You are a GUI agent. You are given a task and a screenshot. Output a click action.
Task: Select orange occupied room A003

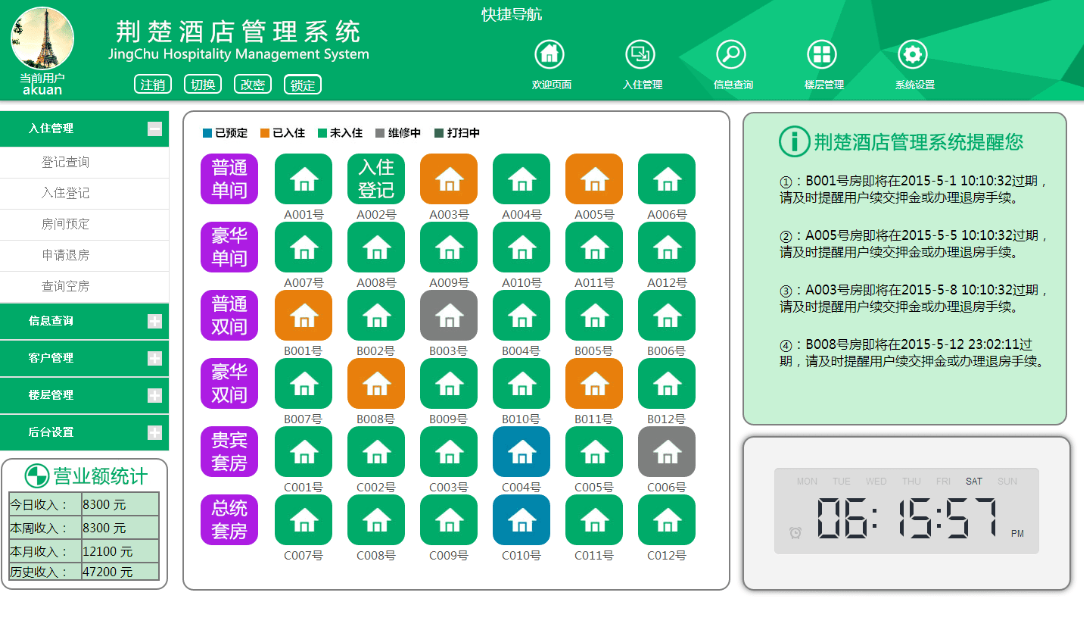coord(449,179)
